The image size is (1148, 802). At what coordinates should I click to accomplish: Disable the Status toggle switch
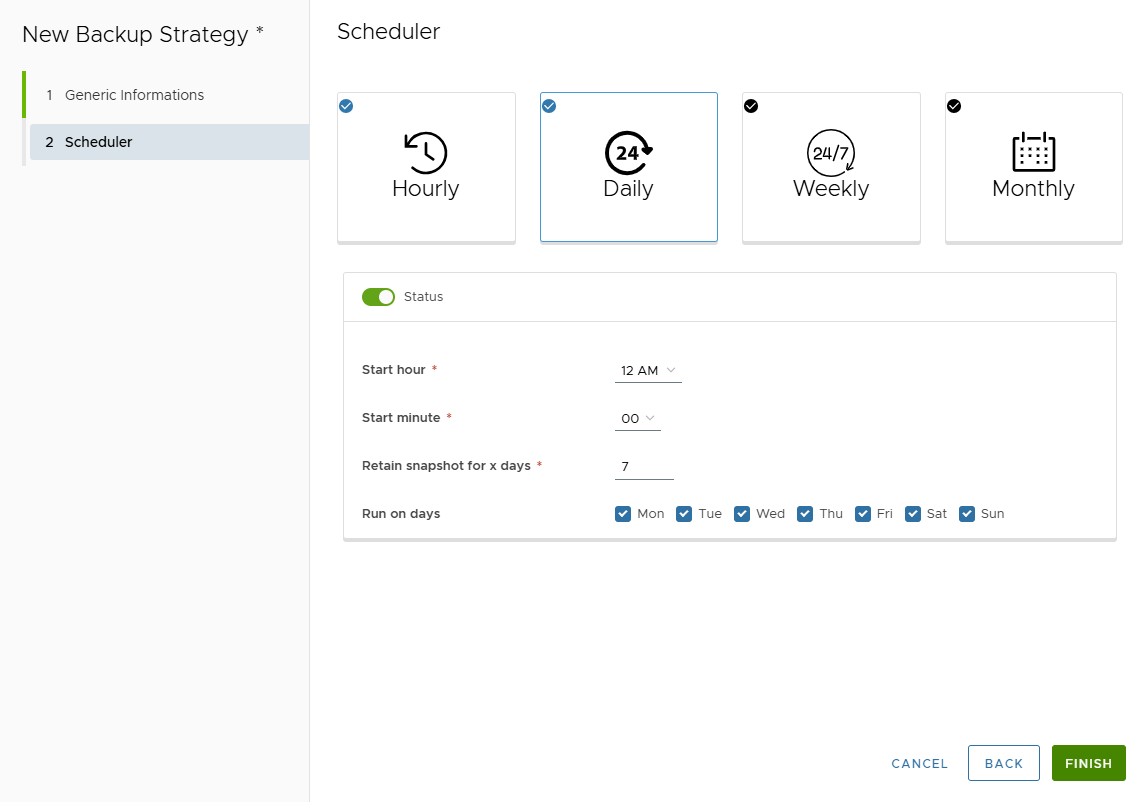[x=379, y=297]
